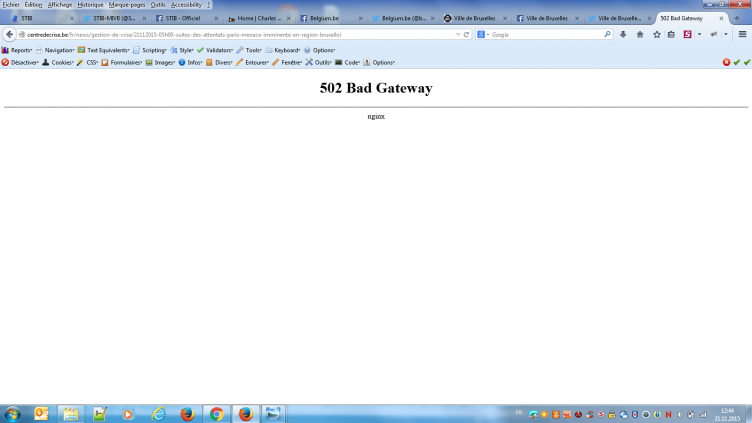752x423 pixels.
Task: Open the Keyboard toolbar dropdown
Action: [x=282, y=50]
